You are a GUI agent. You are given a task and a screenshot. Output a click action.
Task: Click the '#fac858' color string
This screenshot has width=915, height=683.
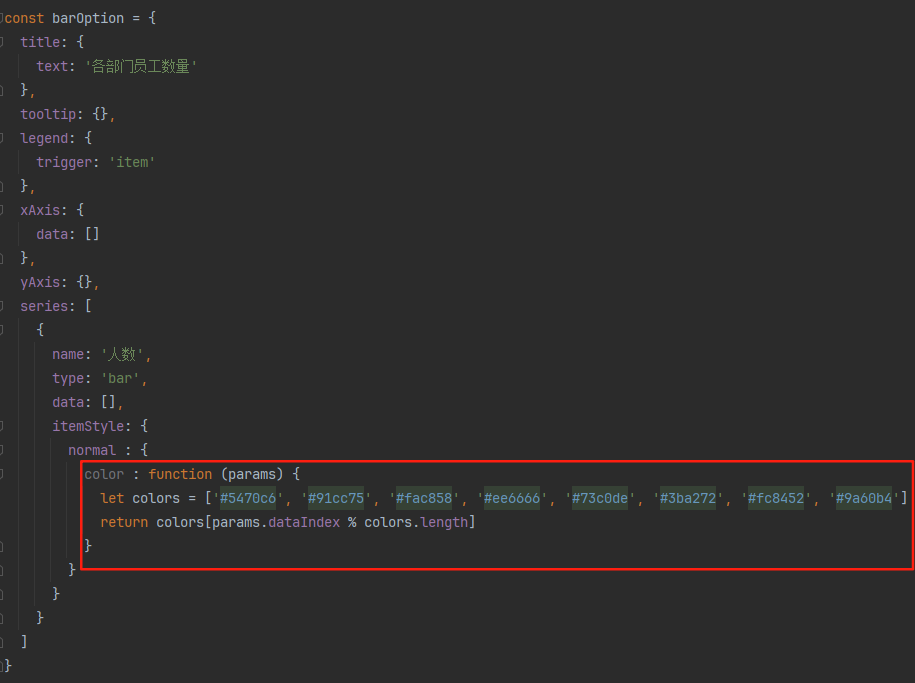424,498
